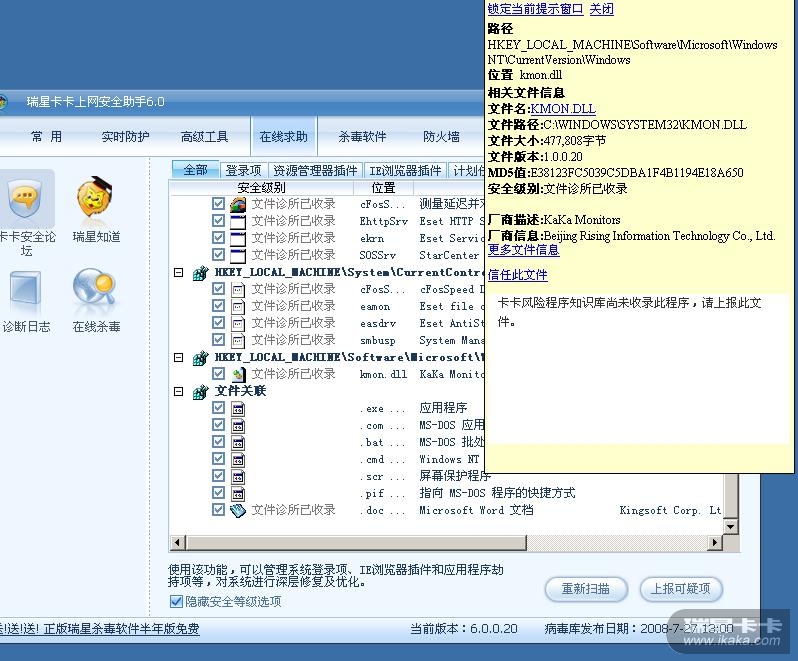Open the 瑞星知道 mascot icon
This screenshot has height=661, width=798.
95,198
